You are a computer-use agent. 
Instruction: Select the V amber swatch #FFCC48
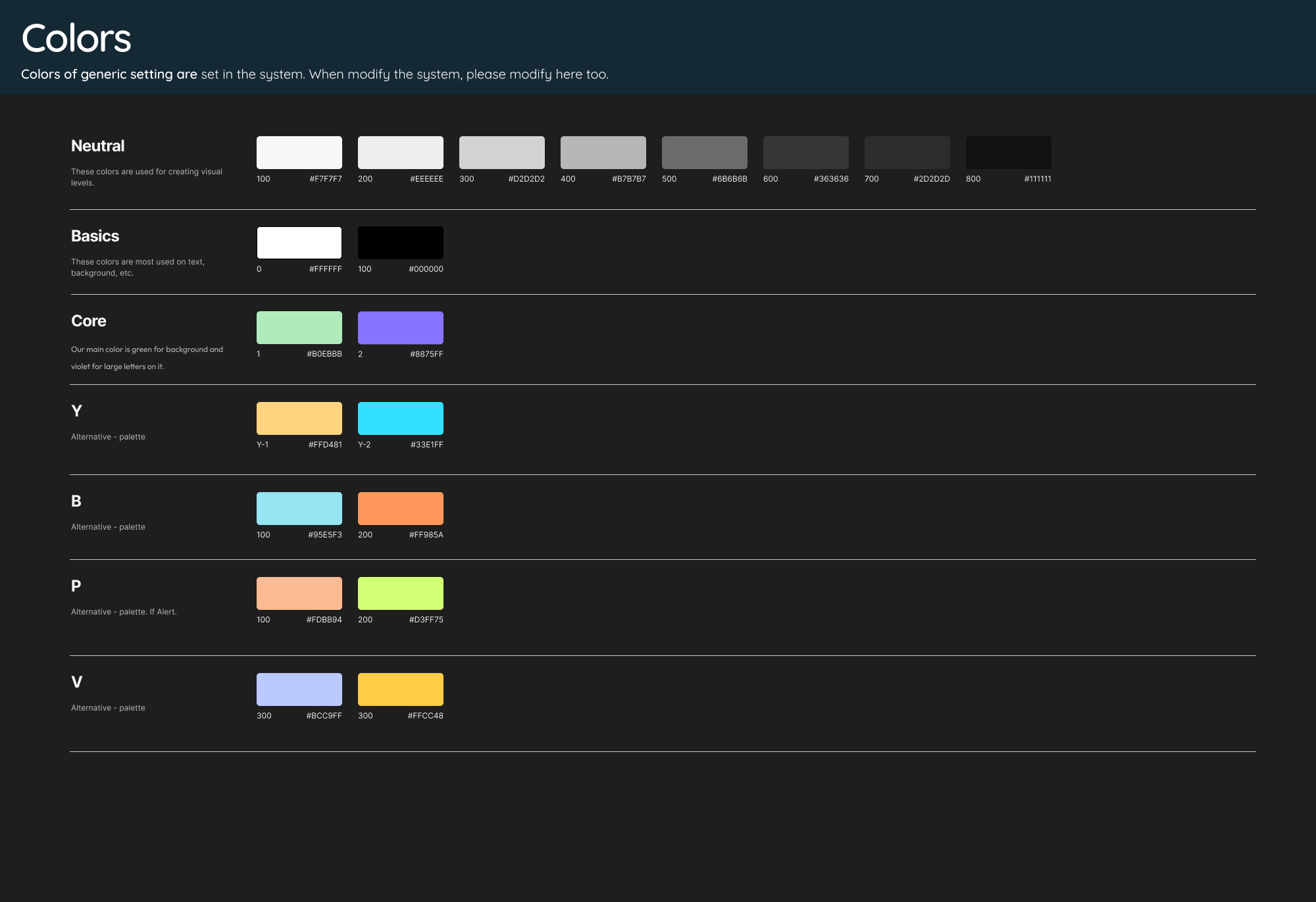[401, 689]
